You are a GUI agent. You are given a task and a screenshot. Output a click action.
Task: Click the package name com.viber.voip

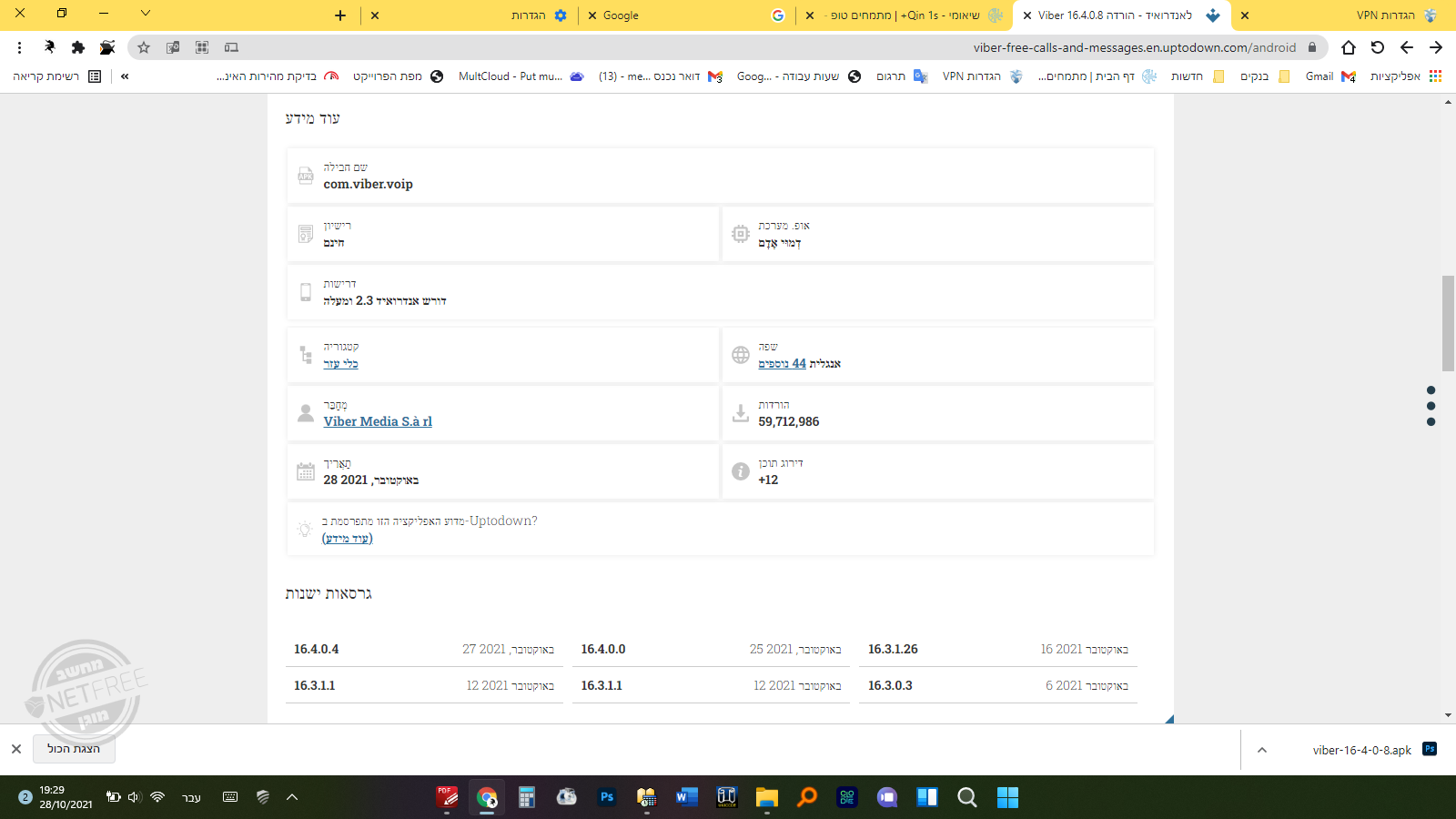[x=368, y=184]
